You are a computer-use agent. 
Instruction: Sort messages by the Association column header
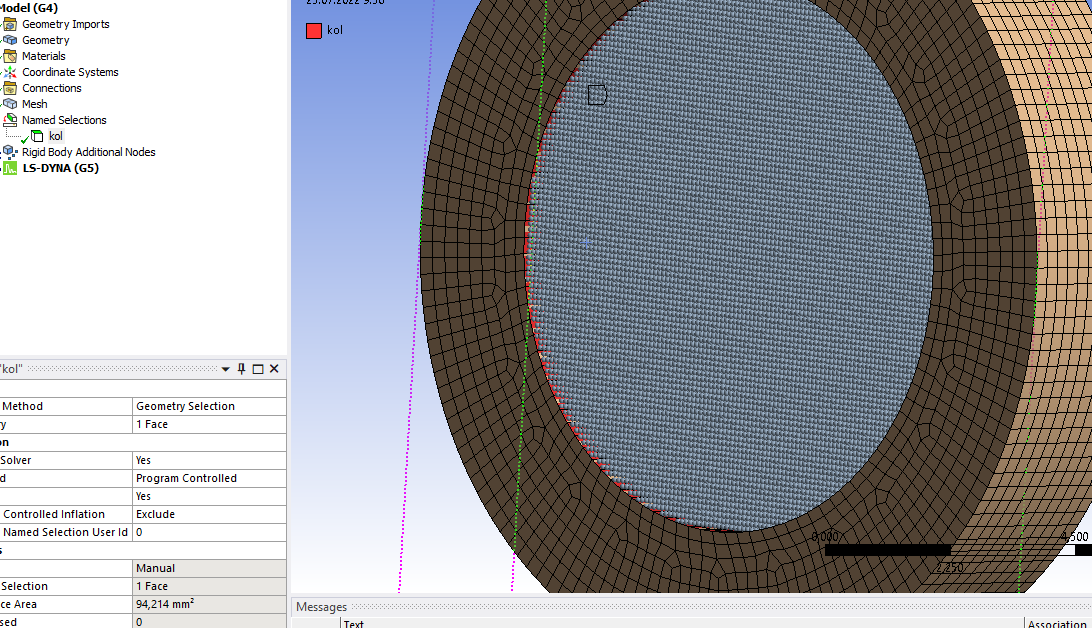(x=1057, y=624)
